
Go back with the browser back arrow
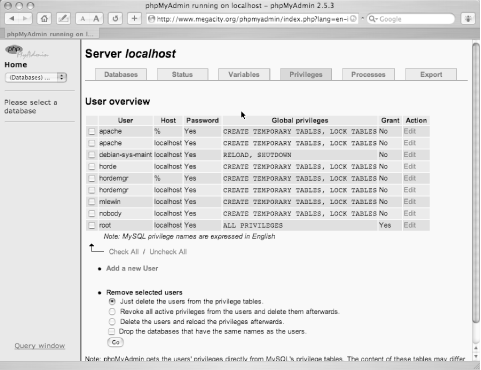(12, 19)
